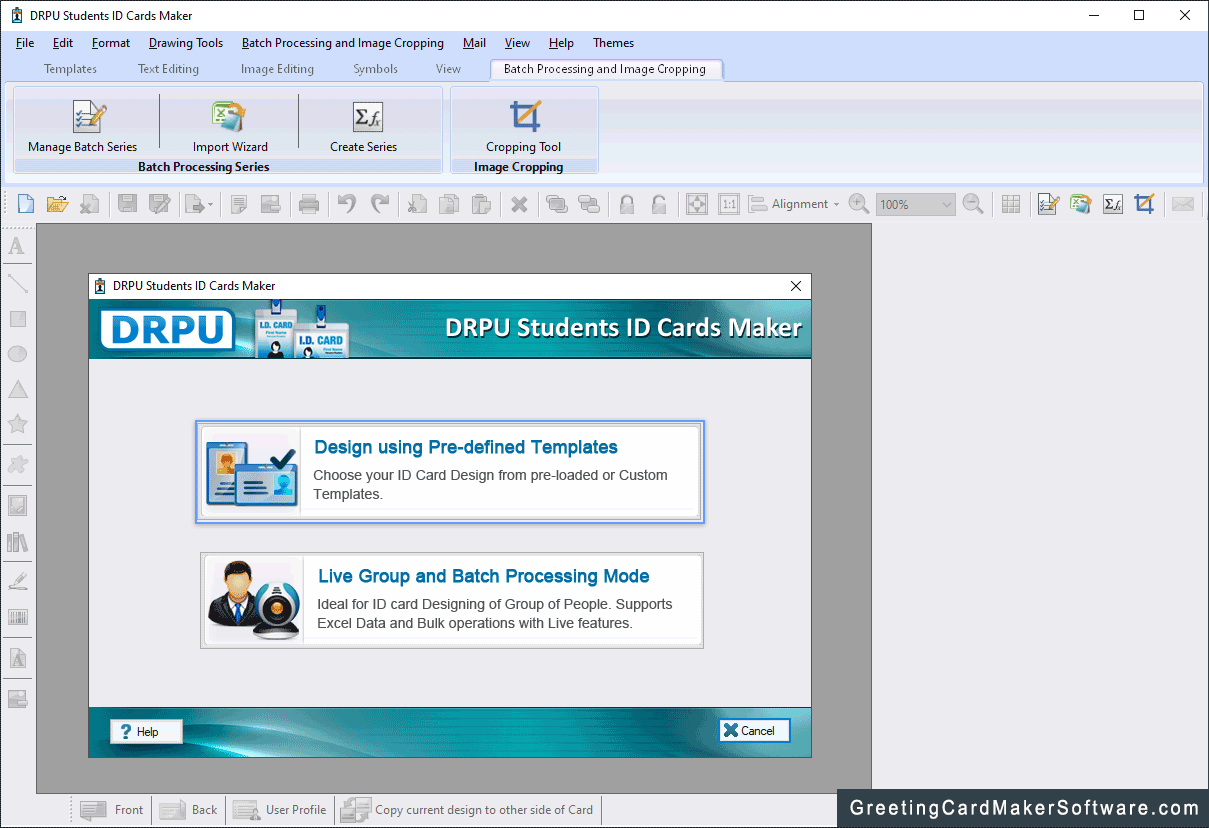Switch to the Back card side
The height and width of the screenshot is (828, 1209).
click(x=188, y=810)
